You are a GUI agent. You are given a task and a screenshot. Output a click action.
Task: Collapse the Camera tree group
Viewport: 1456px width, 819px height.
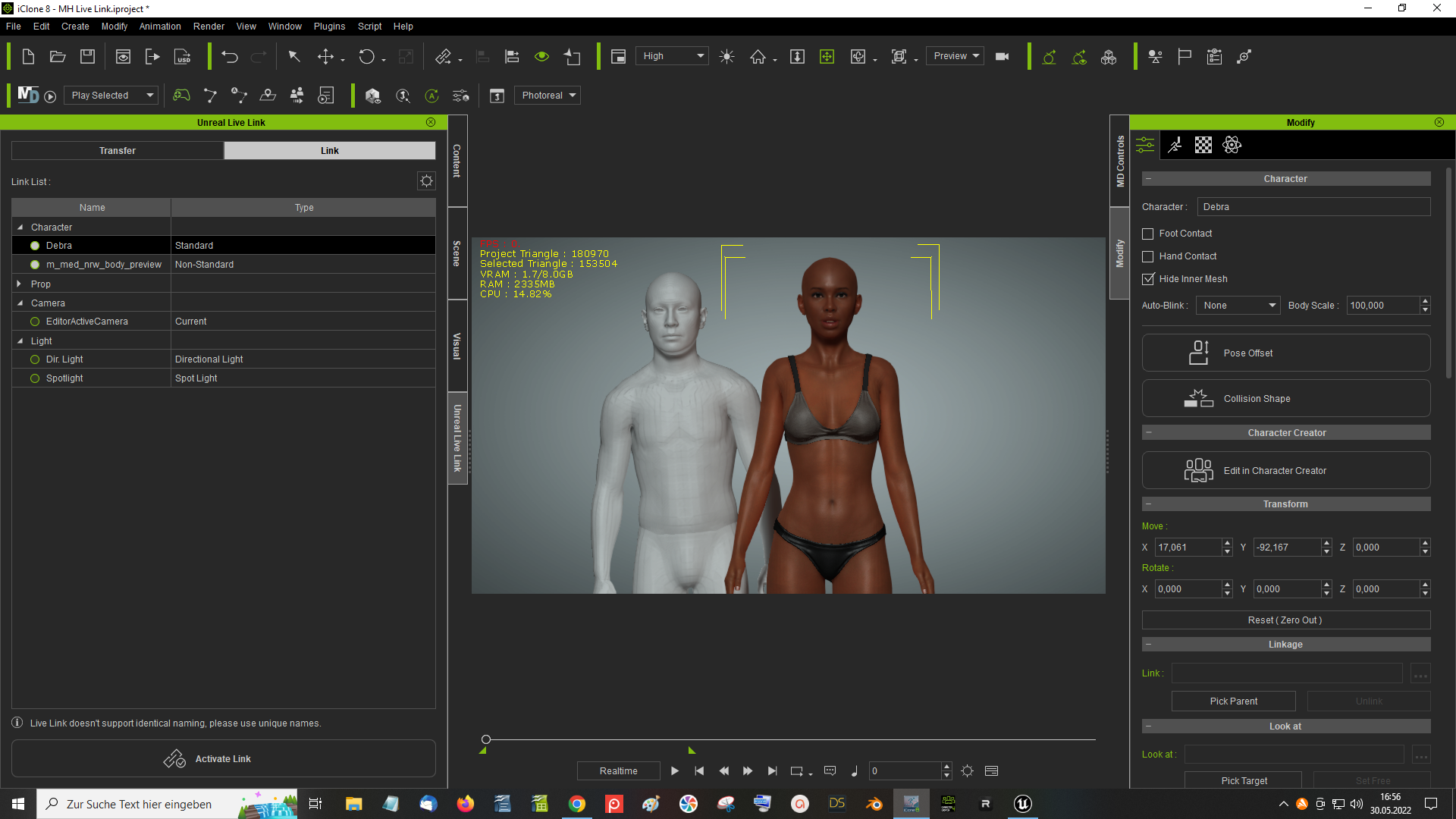[20, 303]
